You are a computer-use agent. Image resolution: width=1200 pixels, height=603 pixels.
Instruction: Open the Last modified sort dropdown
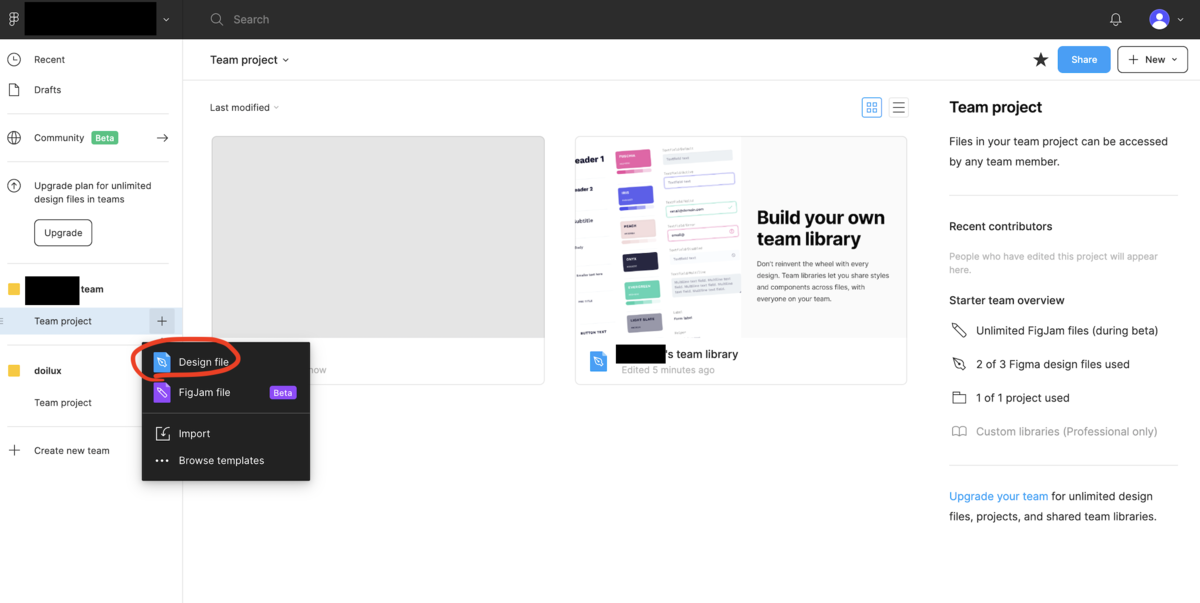point(244,108)
